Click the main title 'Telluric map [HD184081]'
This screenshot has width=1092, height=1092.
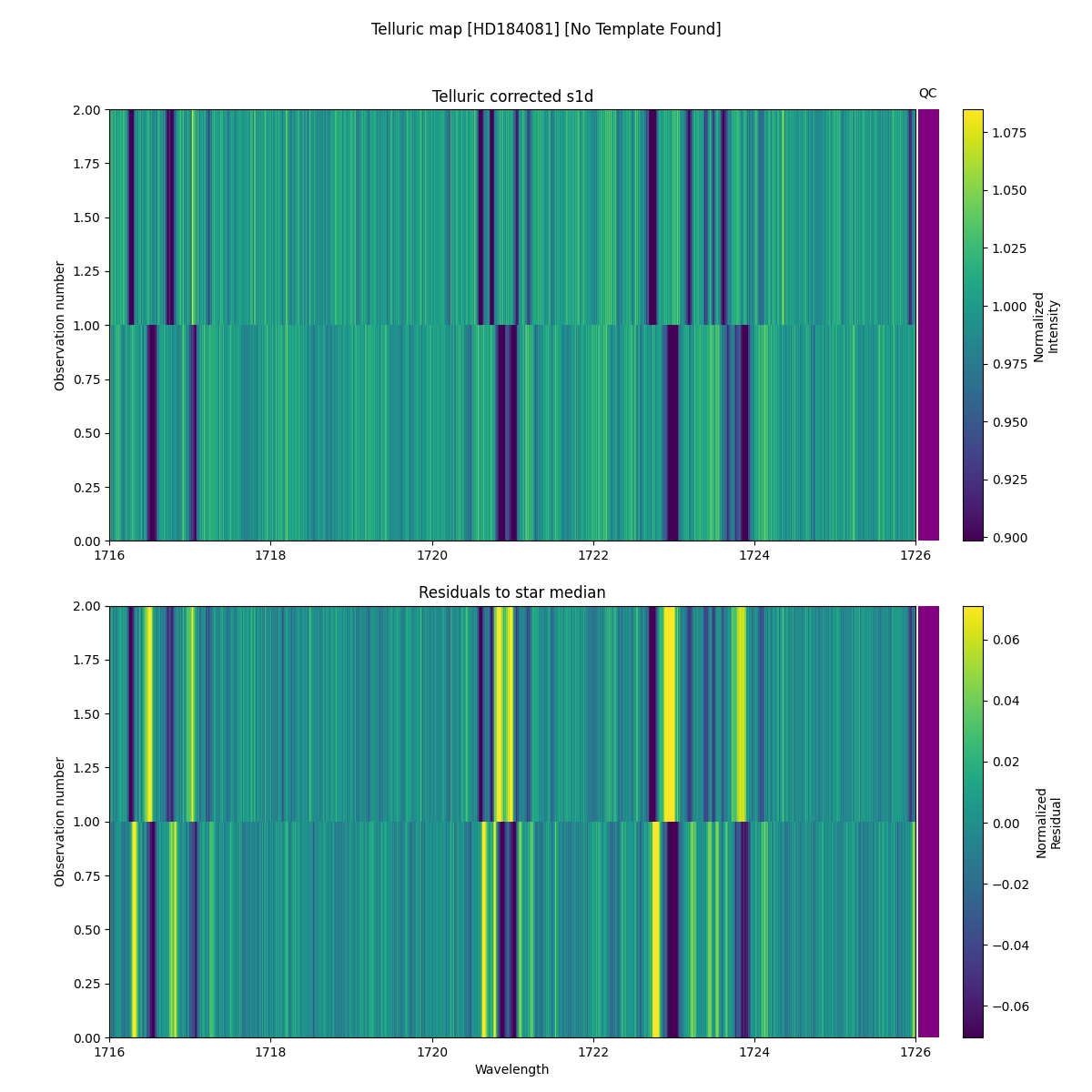(545, 29)
